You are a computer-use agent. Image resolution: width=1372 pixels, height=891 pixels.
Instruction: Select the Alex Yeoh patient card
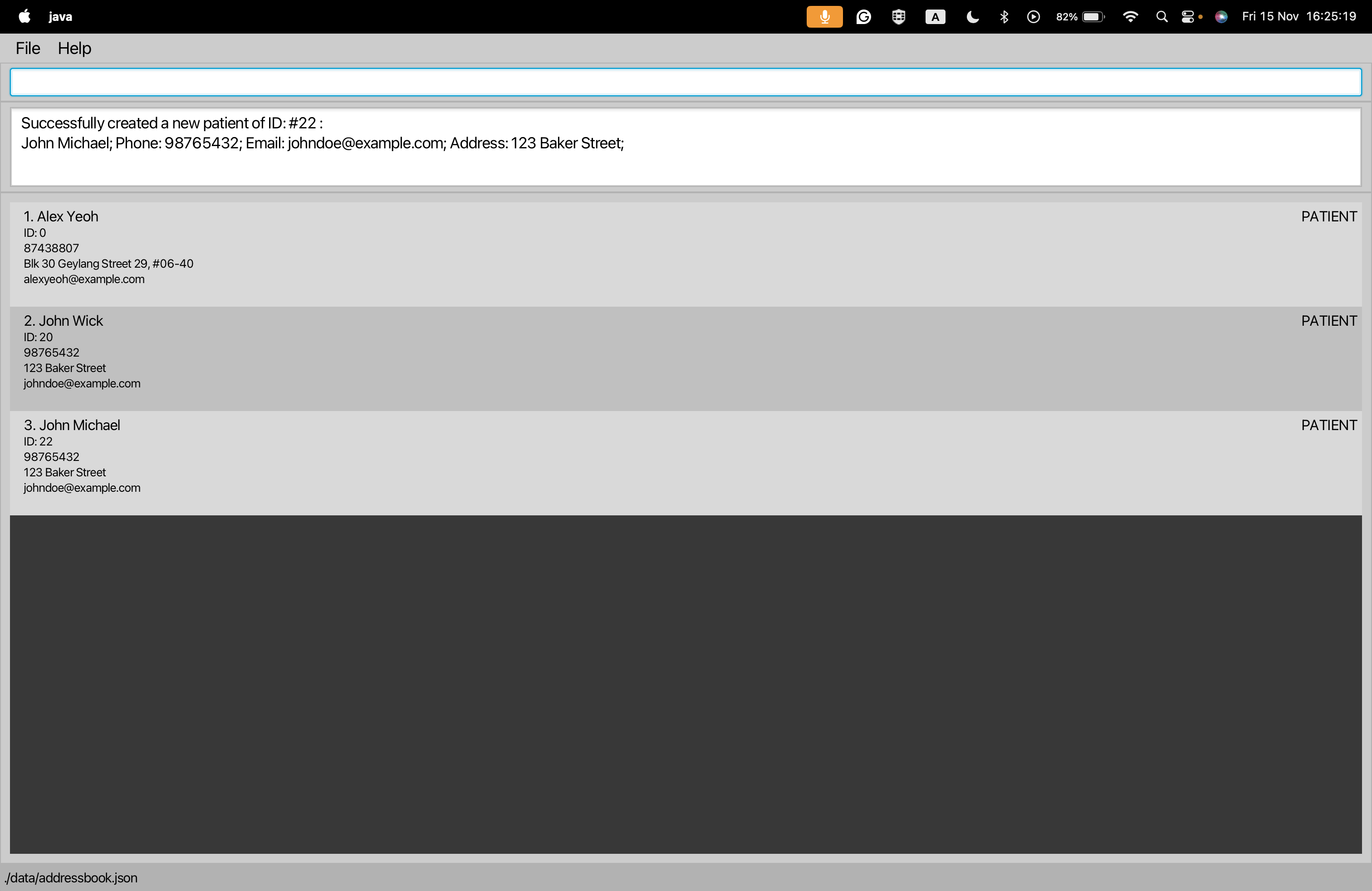[x=686, y=254]
